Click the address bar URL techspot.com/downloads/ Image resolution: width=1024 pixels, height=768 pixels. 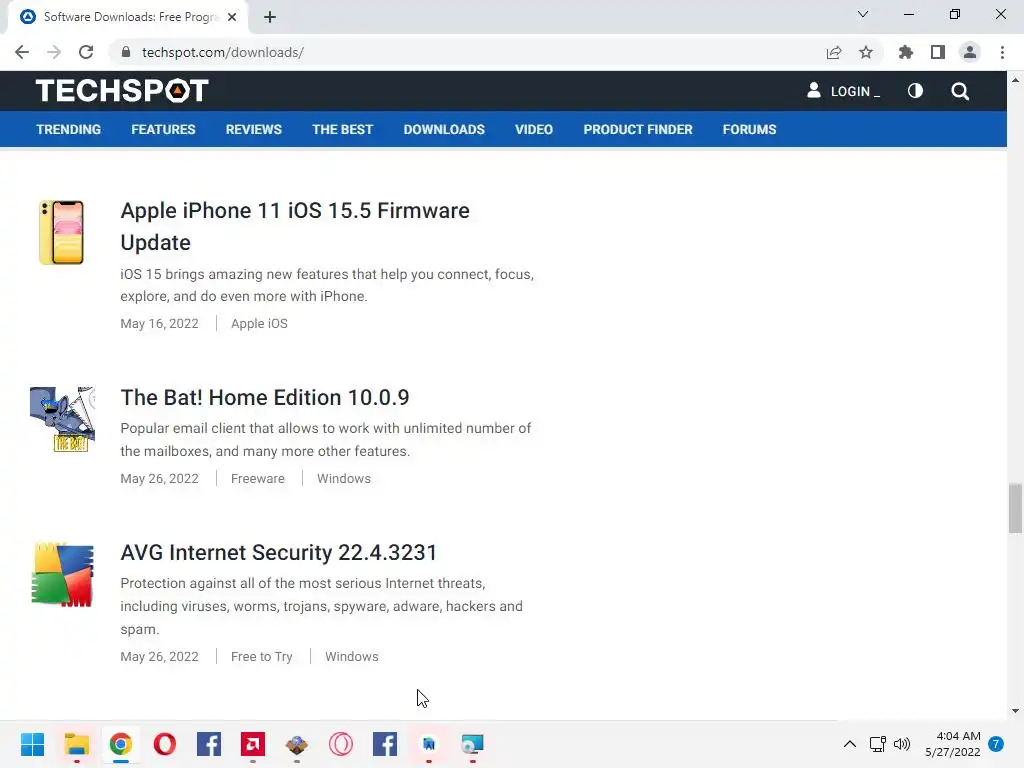tap(223, 52)
